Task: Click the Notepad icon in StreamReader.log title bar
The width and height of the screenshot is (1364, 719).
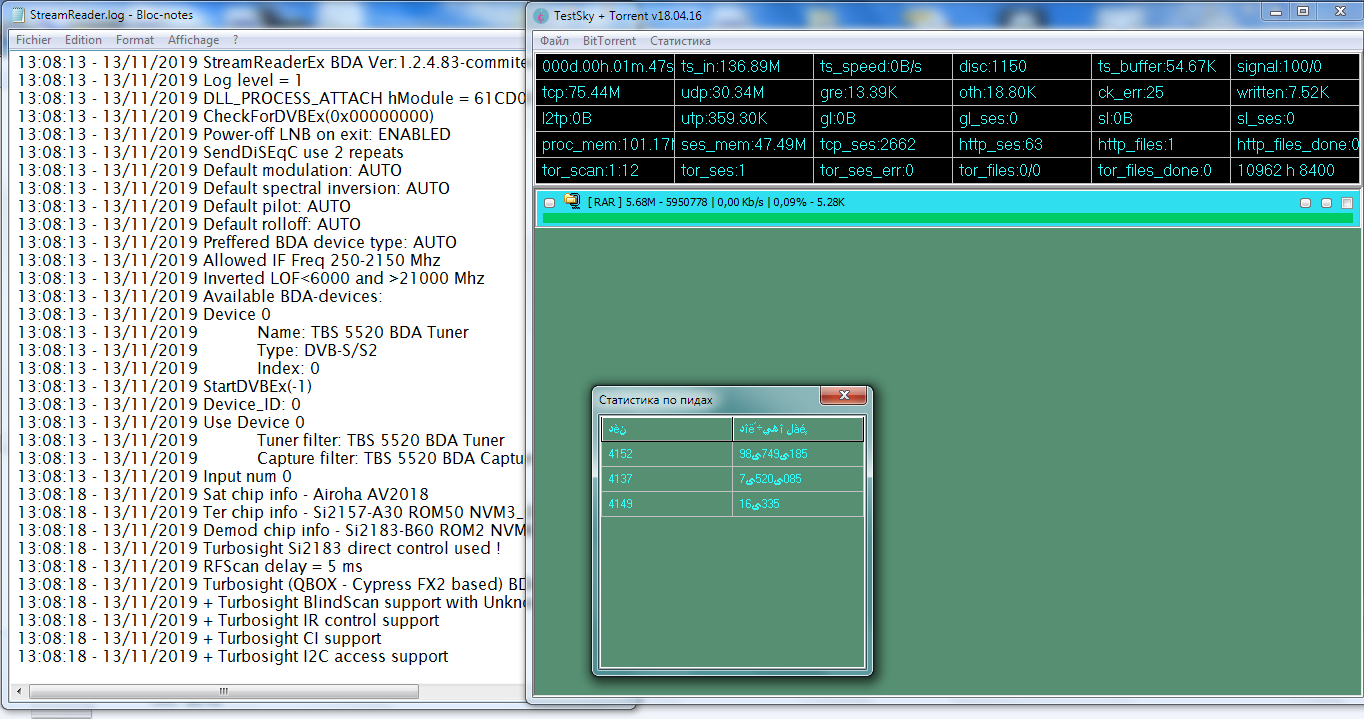Action: 17,15
